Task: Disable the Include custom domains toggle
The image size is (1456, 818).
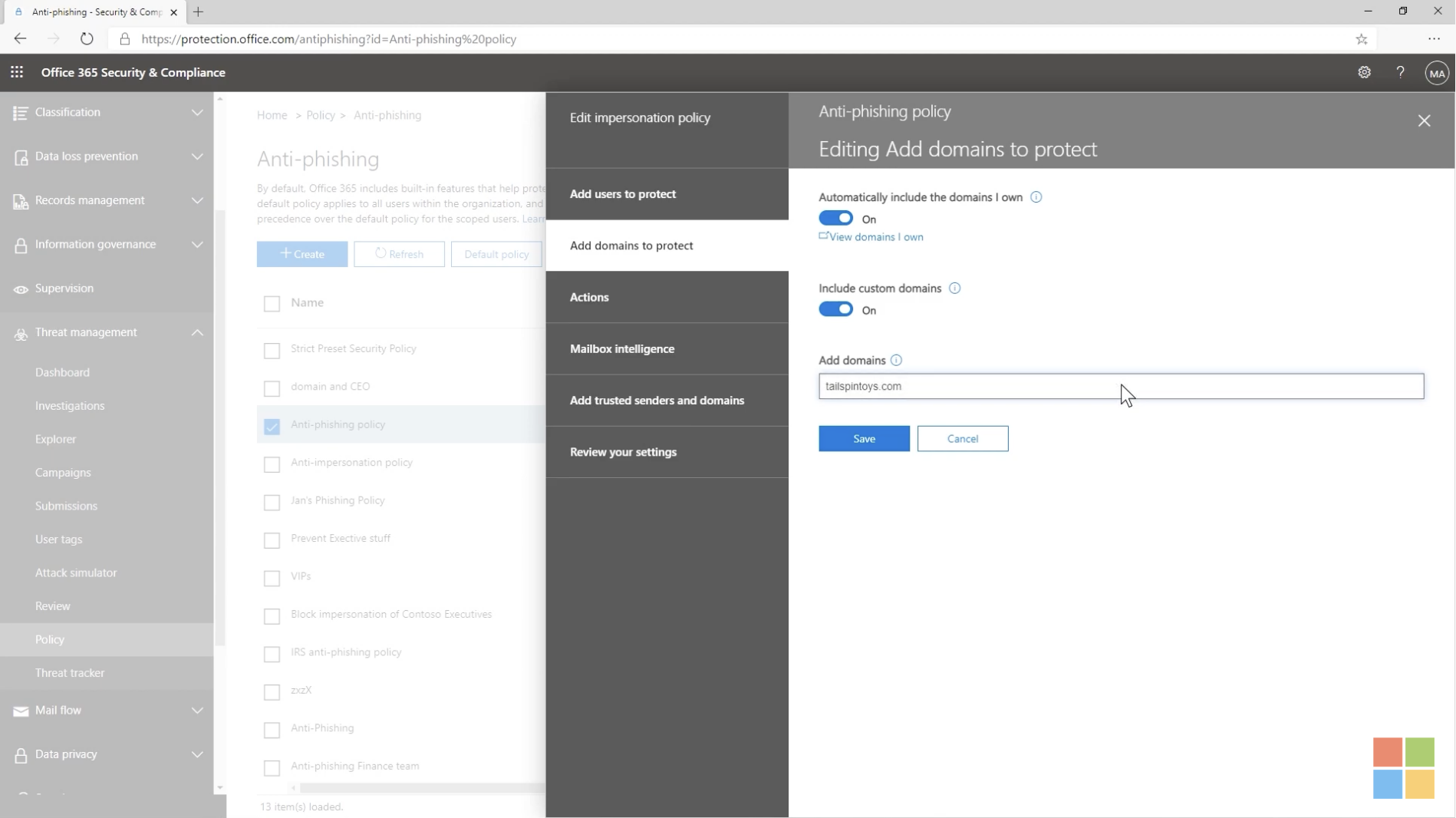Action: (x=835, y=309)
